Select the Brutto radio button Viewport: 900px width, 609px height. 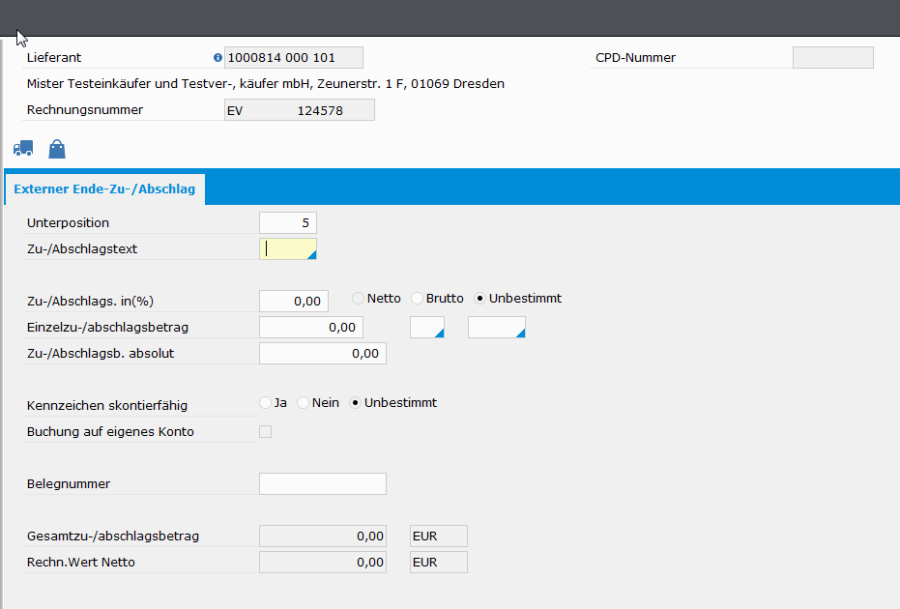point(417,298)
